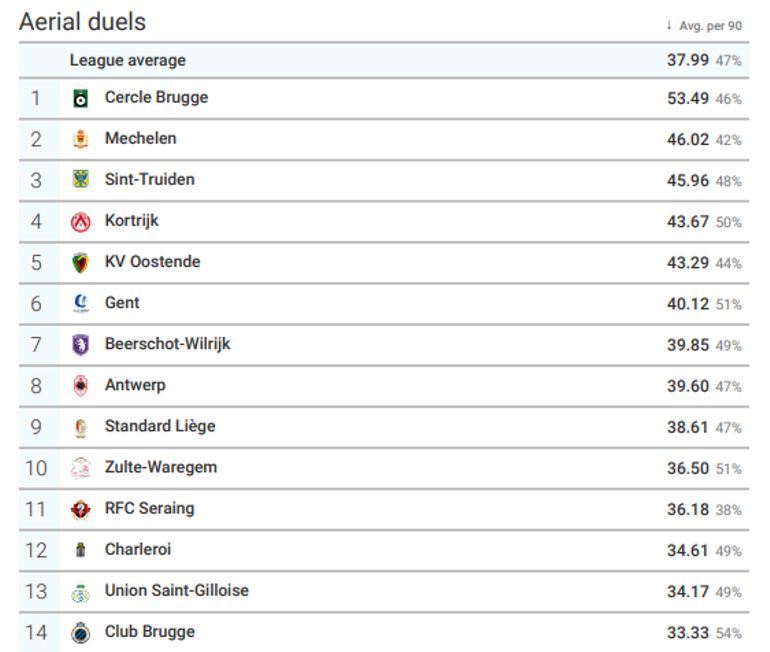
Task: Click the sort arrow beside Avg. per 90
Action: [669, 25]
